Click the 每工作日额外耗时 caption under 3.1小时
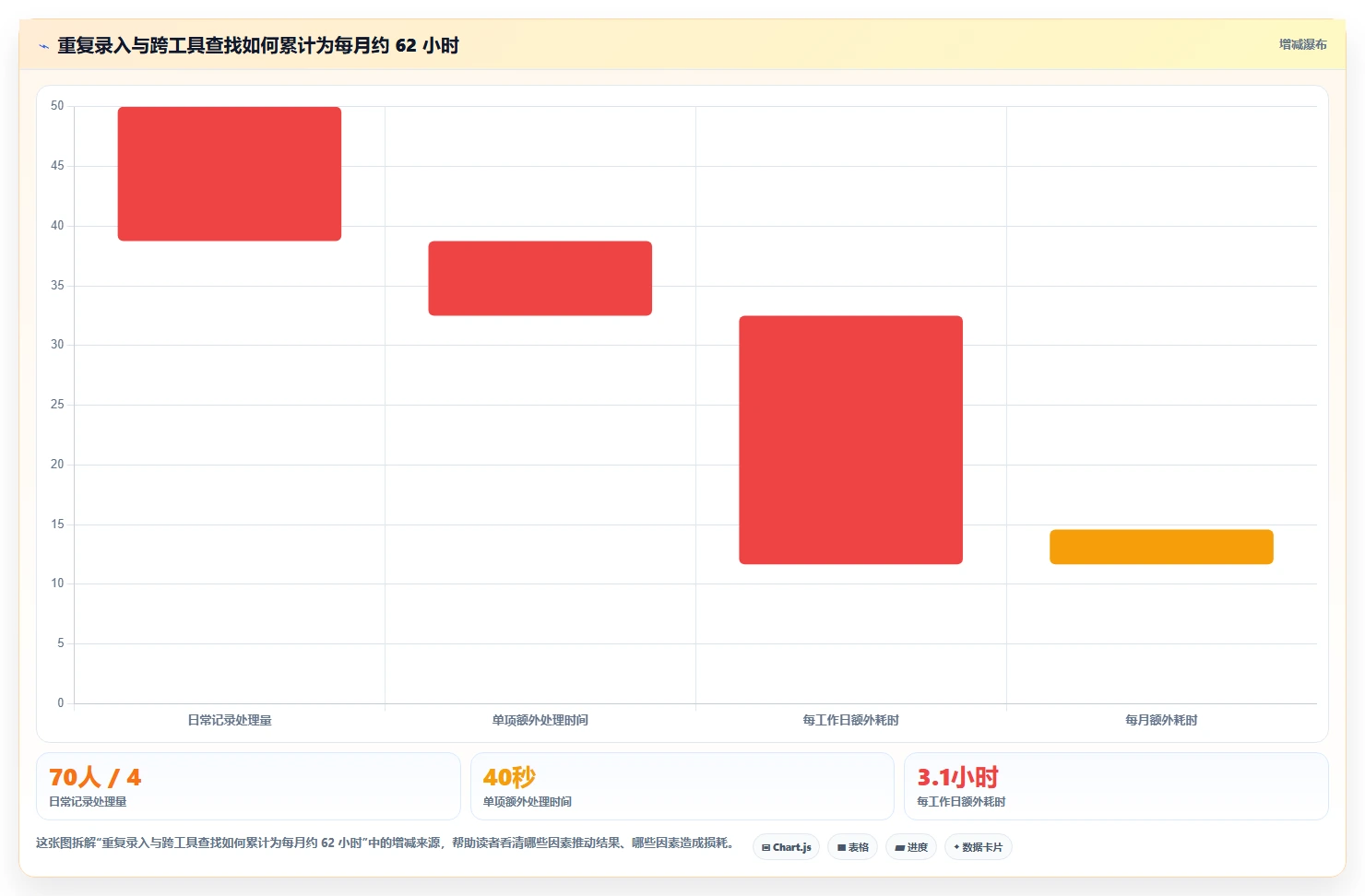This screenshot has width=1365, height=896. (x=961, y=802)
